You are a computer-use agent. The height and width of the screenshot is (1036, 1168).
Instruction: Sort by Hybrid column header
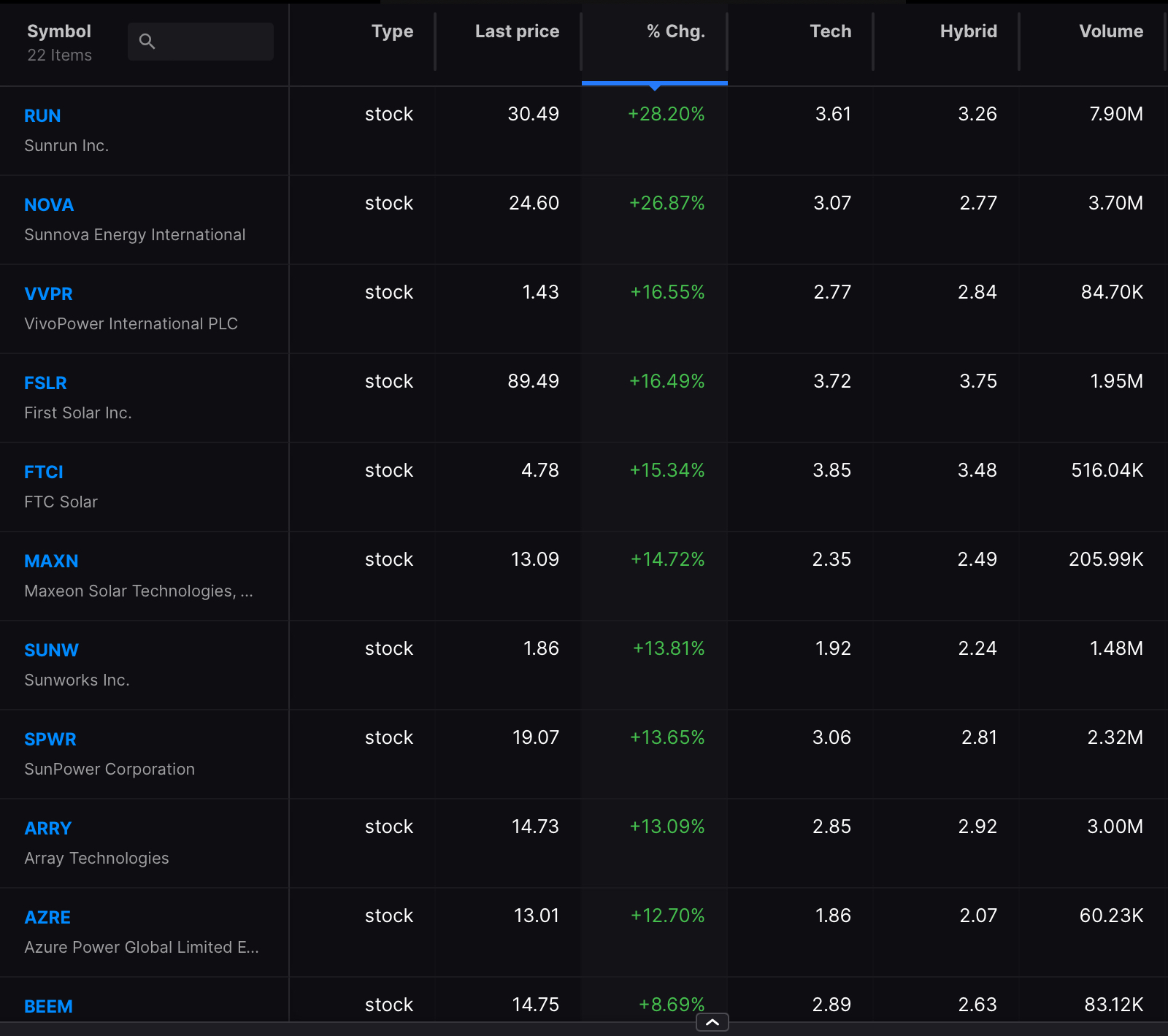pyautogui.click(x=969, y=31)
